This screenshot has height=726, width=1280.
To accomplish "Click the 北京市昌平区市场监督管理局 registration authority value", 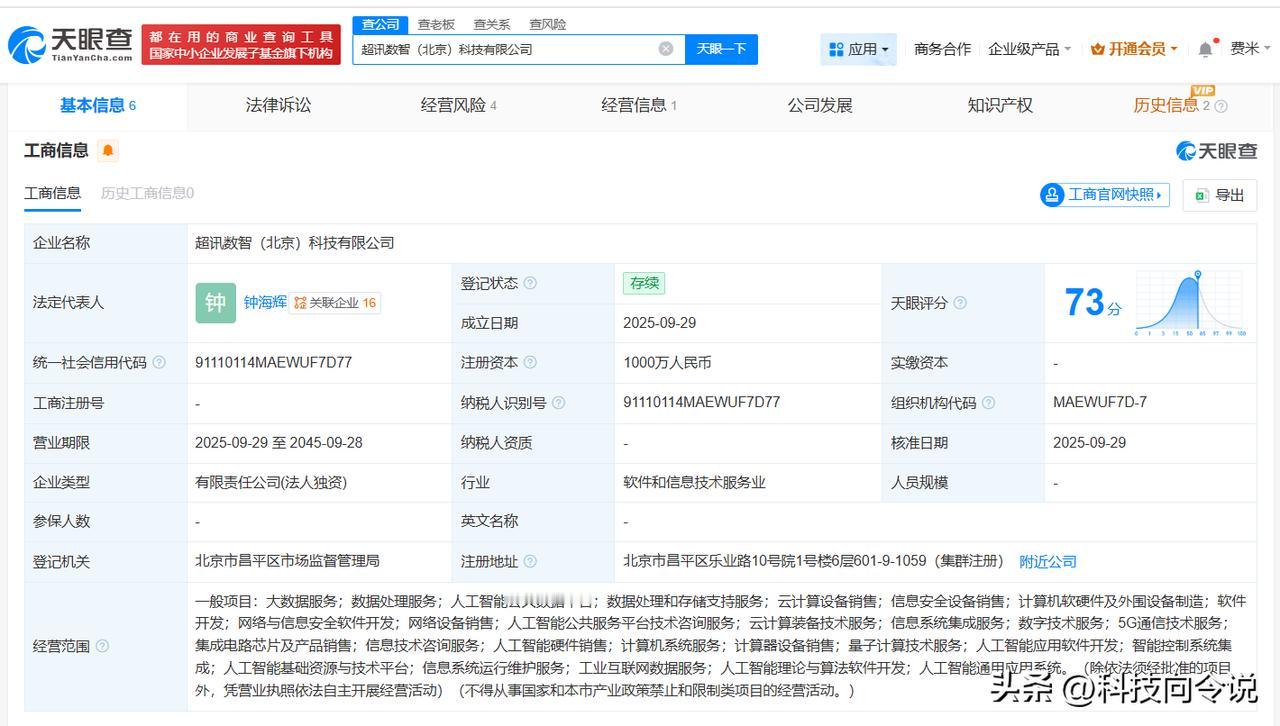I will tap(287, 562).
